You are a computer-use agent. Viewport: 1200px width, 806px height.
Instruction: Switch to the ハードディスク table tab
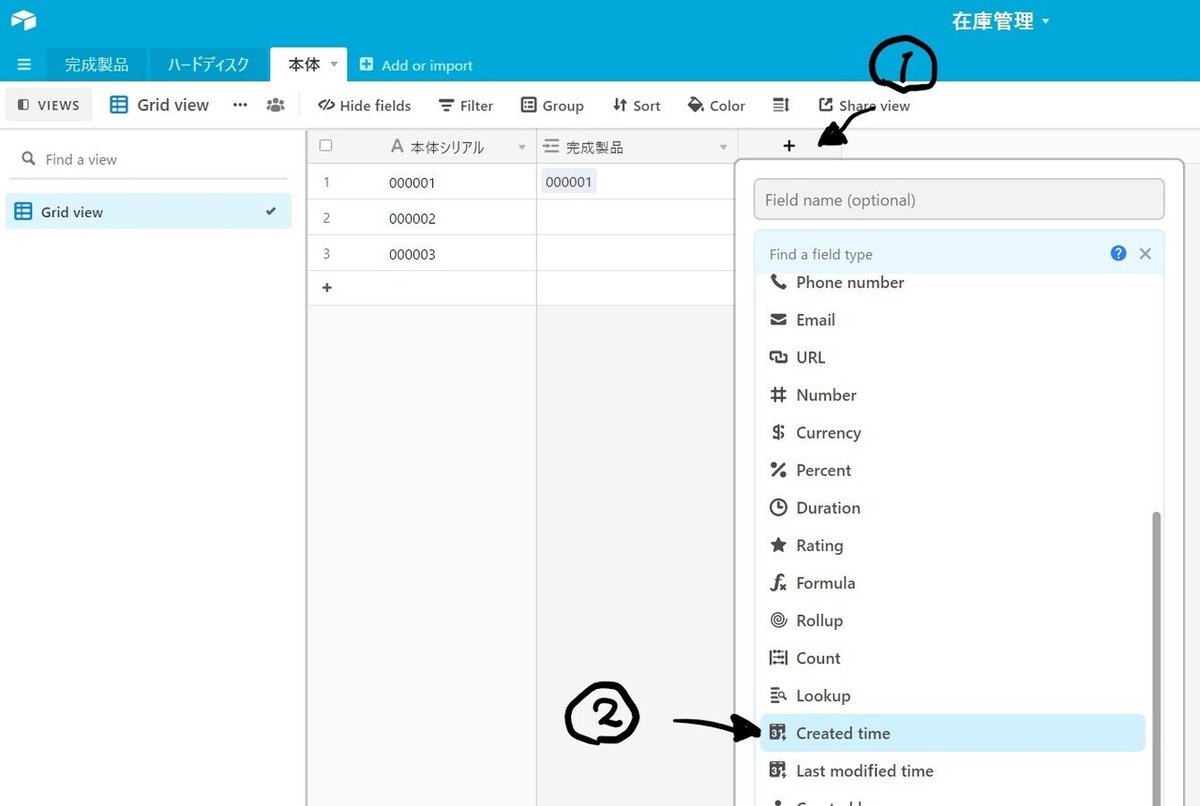208,65
